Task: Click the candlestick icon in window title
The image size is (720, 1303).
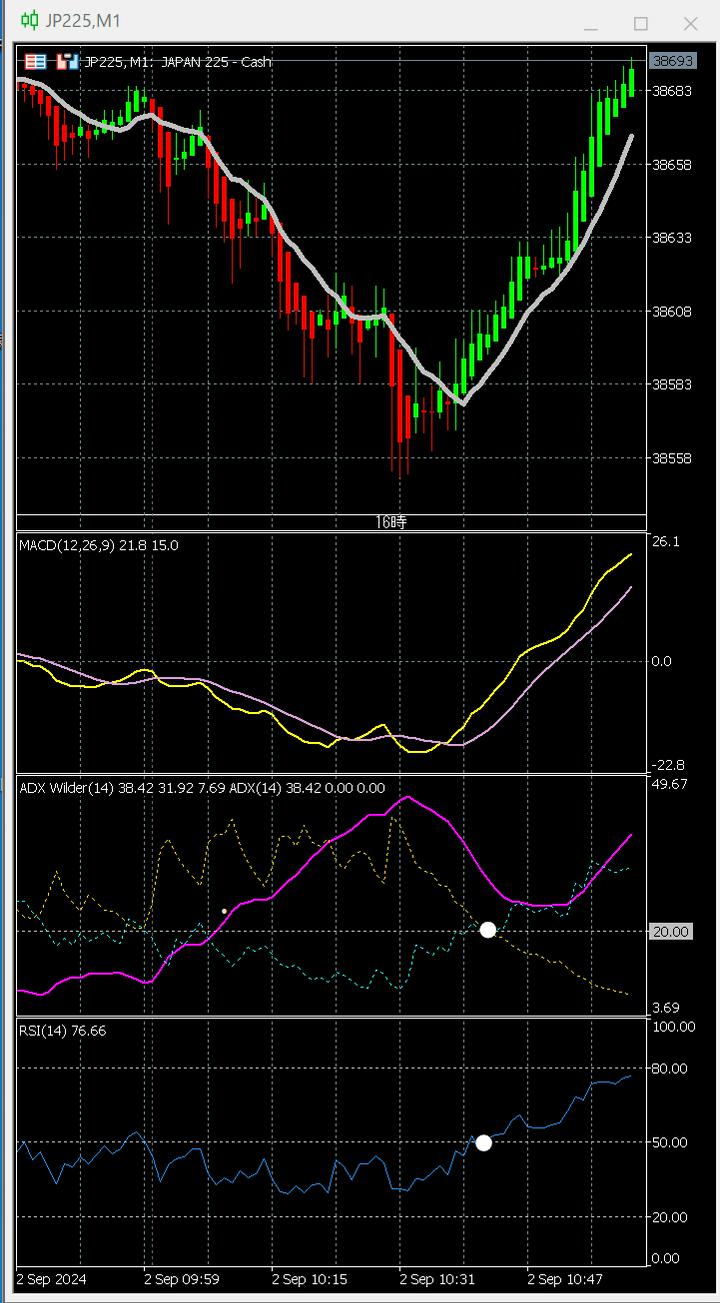Action: (x=30, y=20)
